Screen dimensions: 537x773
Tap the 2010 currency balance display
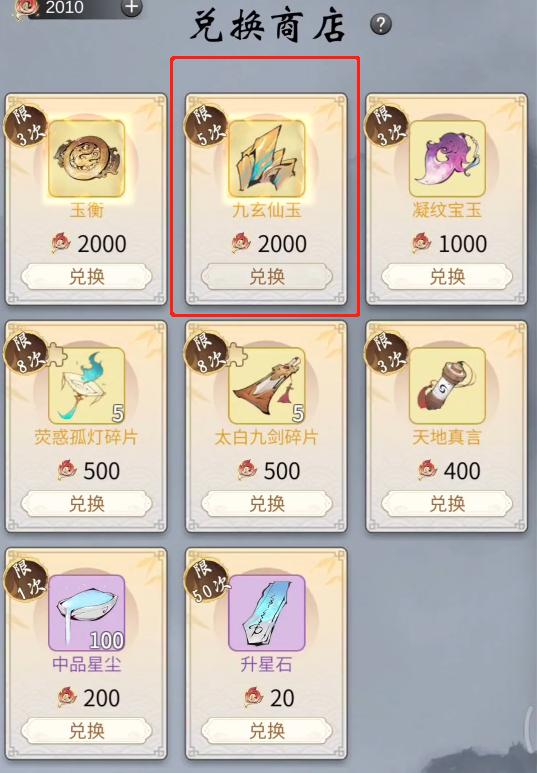(64, 7)
